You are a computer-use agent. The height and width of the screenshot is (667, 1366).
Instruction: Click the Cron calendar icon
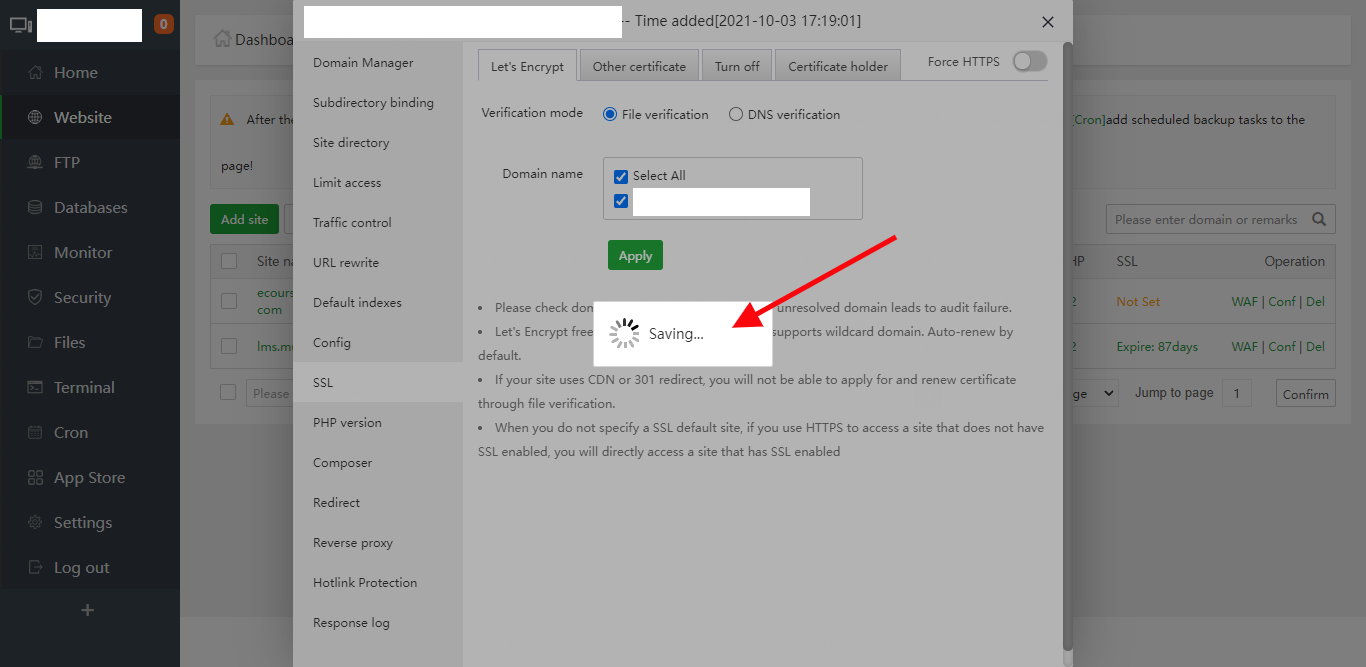(x=35, y=432)
